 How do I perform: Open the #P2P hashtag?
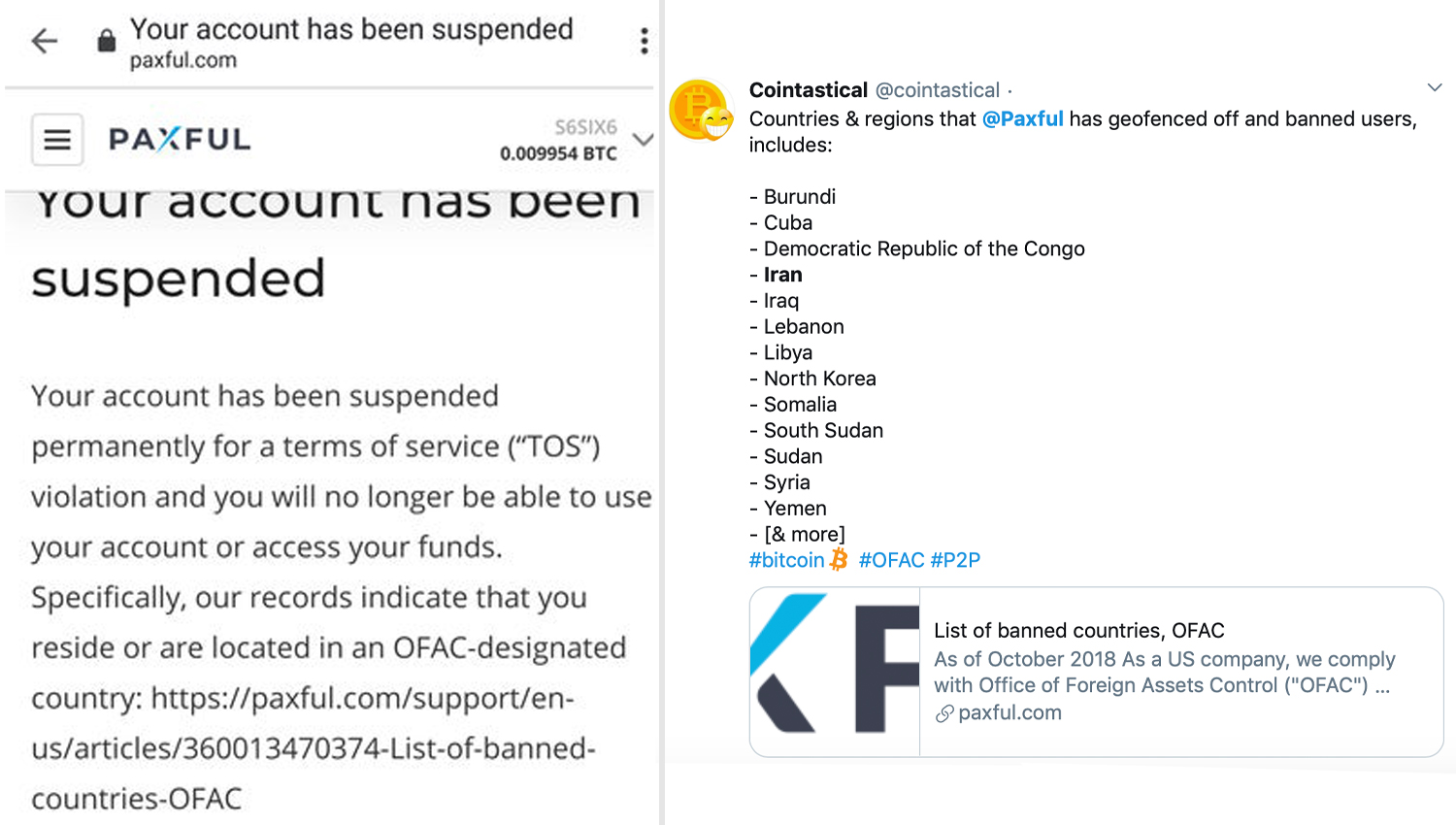point(955,560)
